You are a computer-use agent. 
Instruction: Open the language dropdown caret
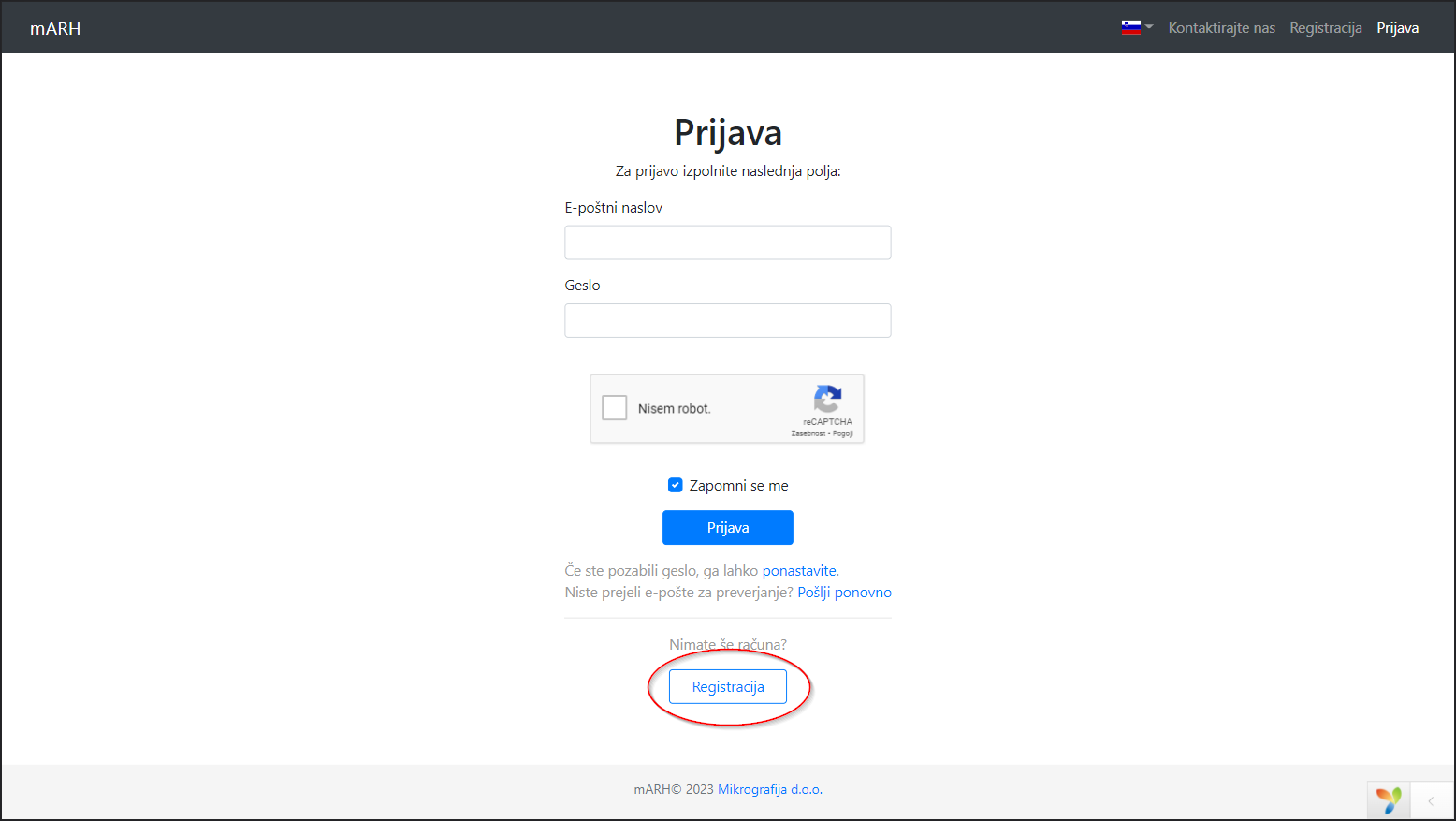[1149, 27]
